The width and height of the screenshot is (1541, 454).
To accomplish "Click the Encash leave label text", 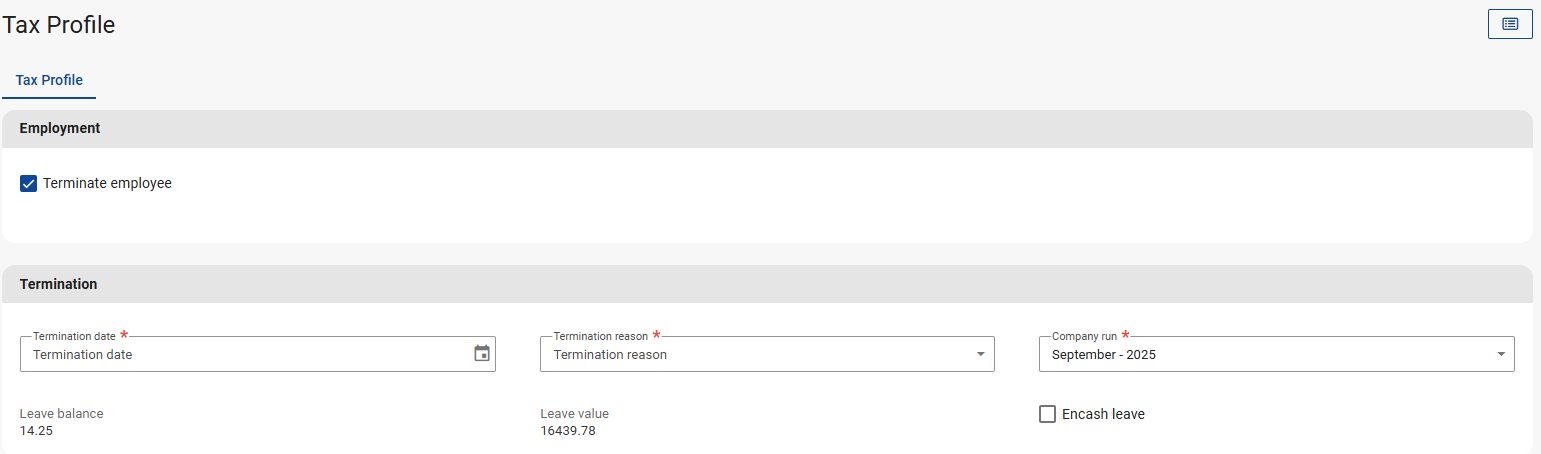I will tap(1103, 414).
